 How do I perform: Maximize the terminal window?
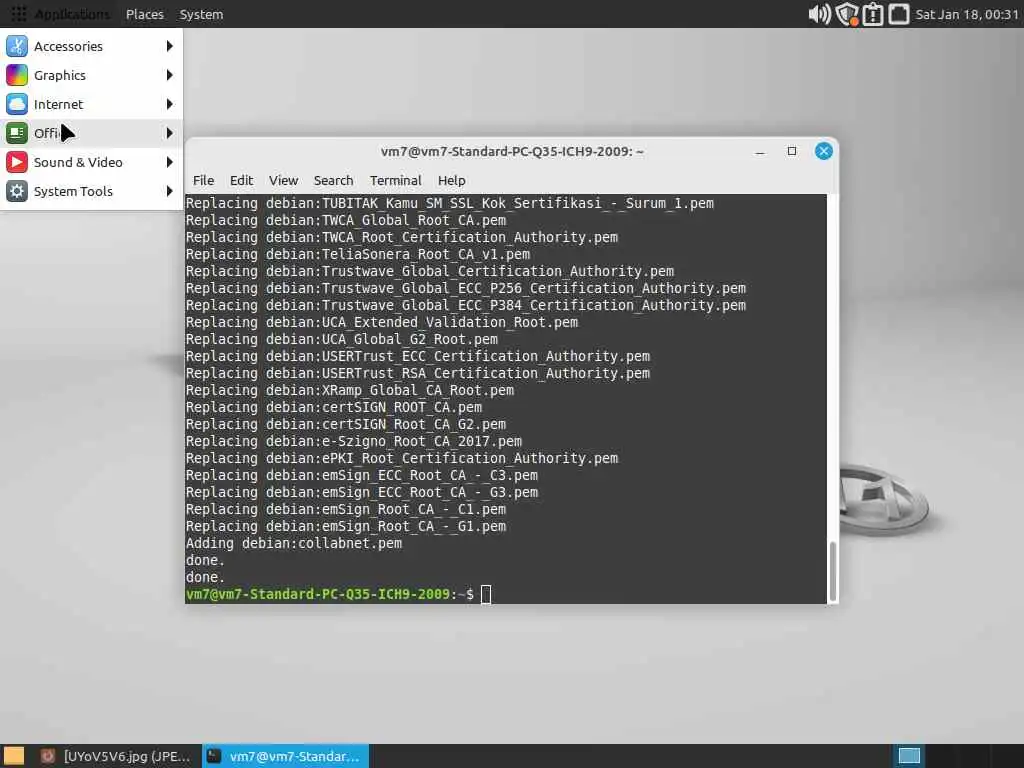click(x=792, y=152)
